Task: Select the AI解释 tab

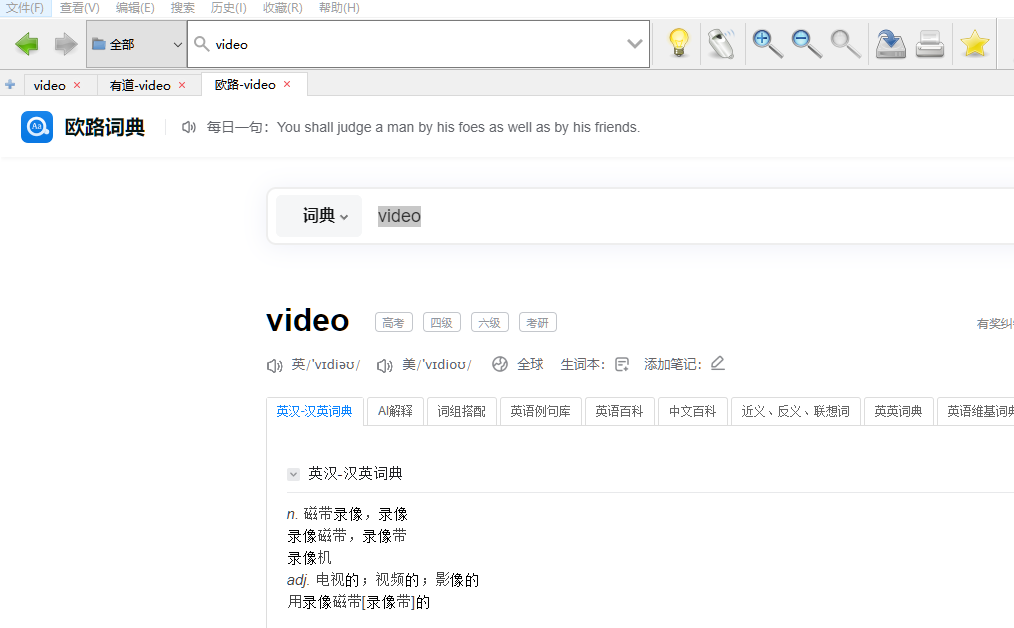Action: 395,411
